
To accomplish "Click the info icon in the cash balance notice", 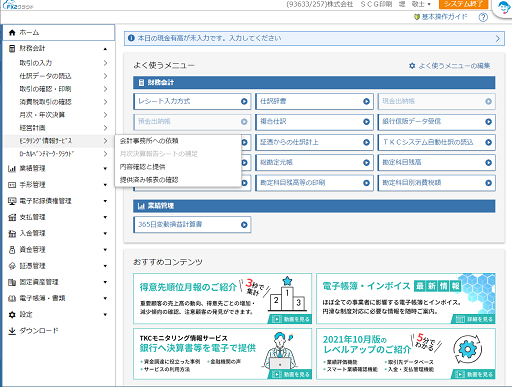I will 131,38.
